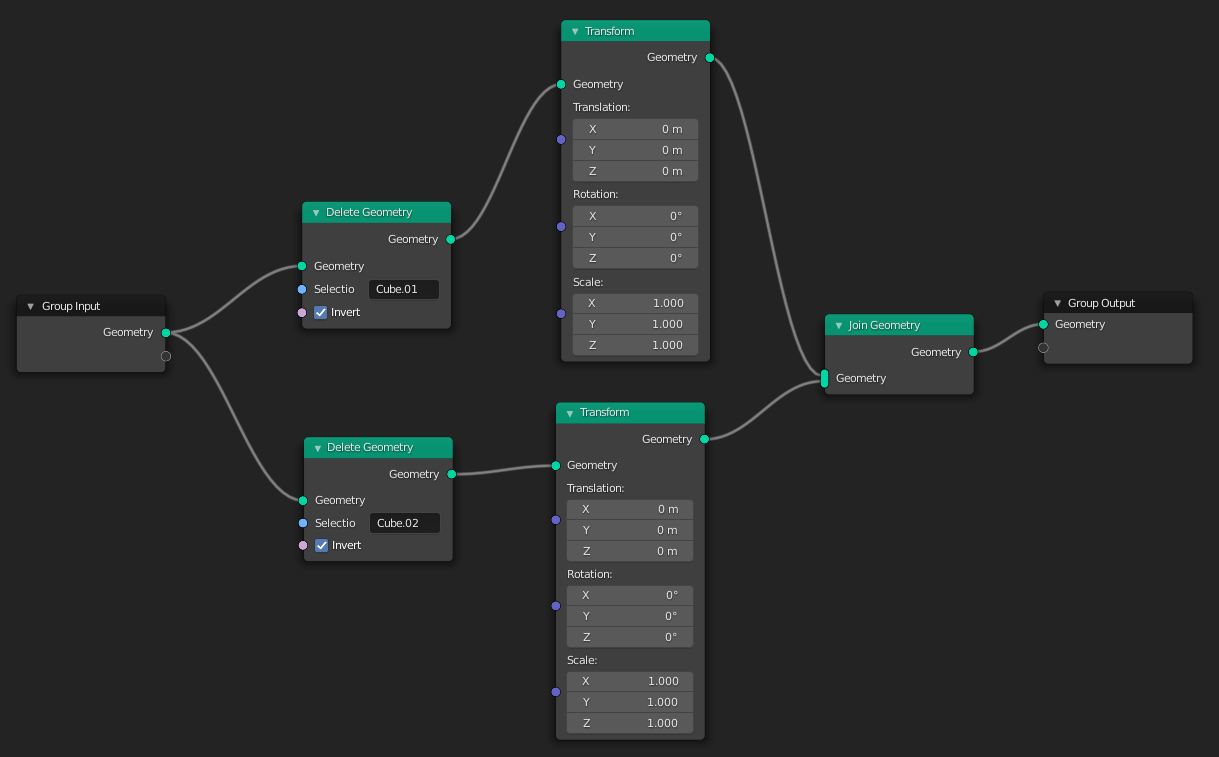The width and height of the screenshot is (1219, 757).
Task: Select Cube.01 Delete Geometry node by its header
Action: (x=377, y=212)
